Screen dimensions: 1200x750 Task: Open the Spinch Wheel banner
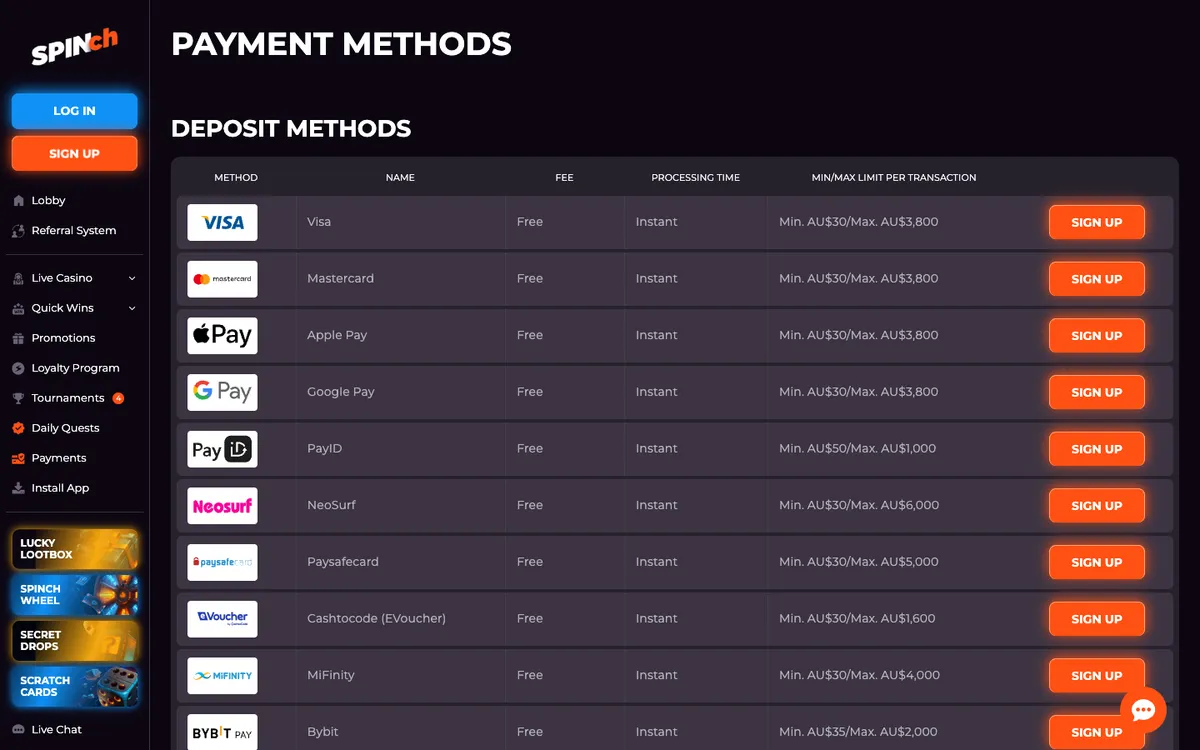75,595
